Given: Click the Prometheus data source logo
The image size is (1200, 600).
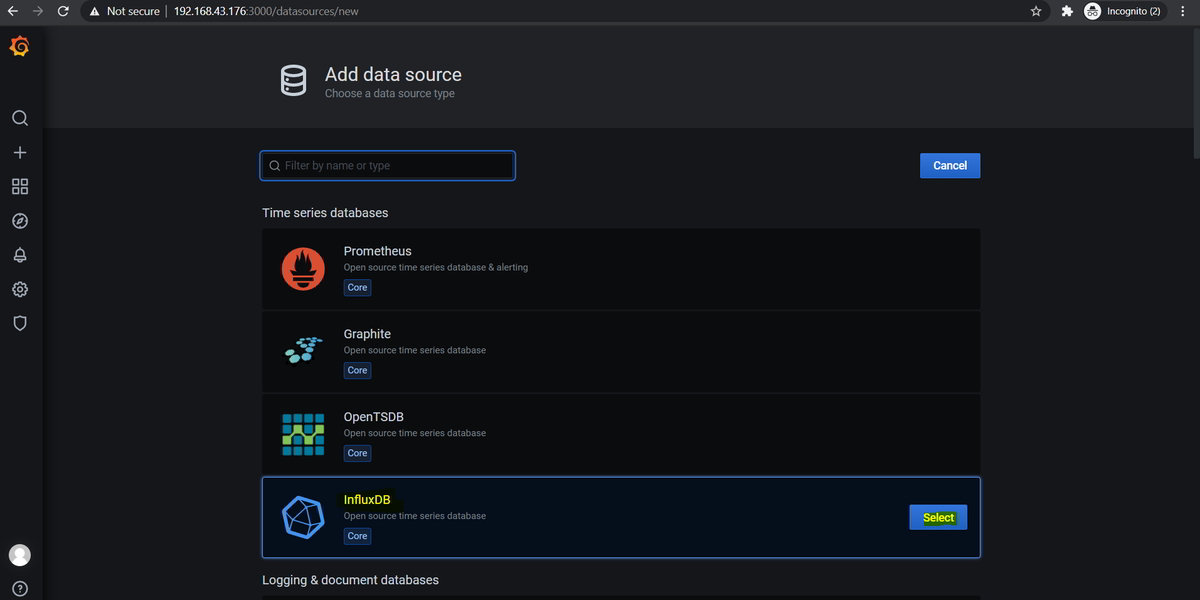Looking at the screenshot, I should (302, 268).
